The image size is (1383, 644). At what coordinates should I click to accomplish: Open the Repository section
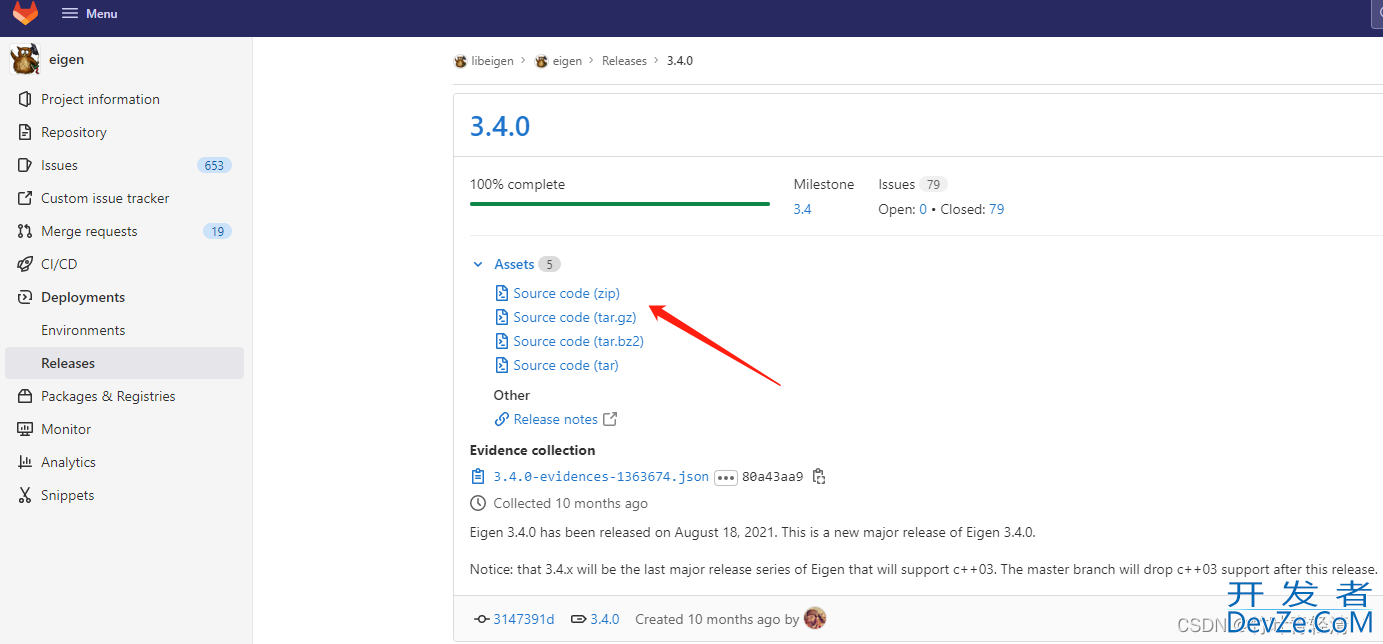[73, 132]
